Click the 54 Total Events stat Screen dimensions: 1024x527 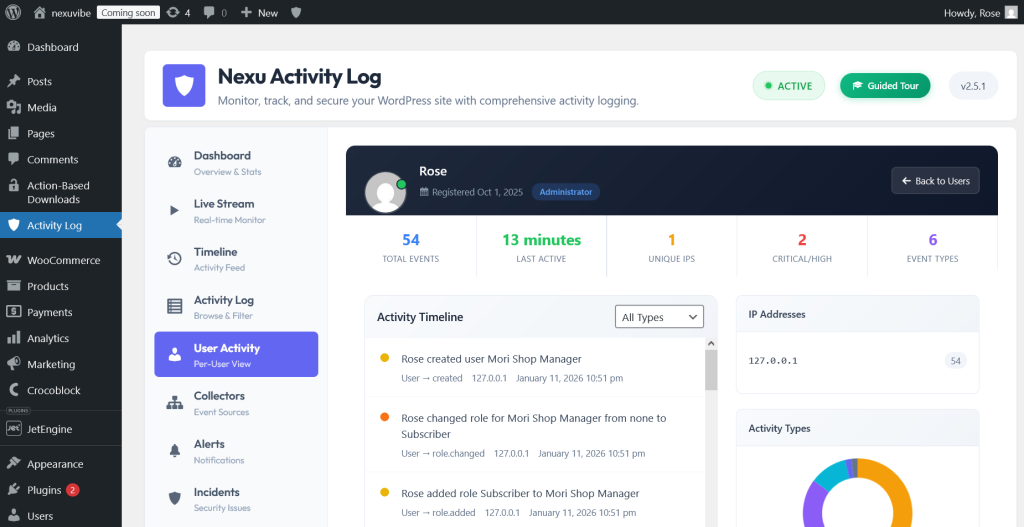point(411,248)
